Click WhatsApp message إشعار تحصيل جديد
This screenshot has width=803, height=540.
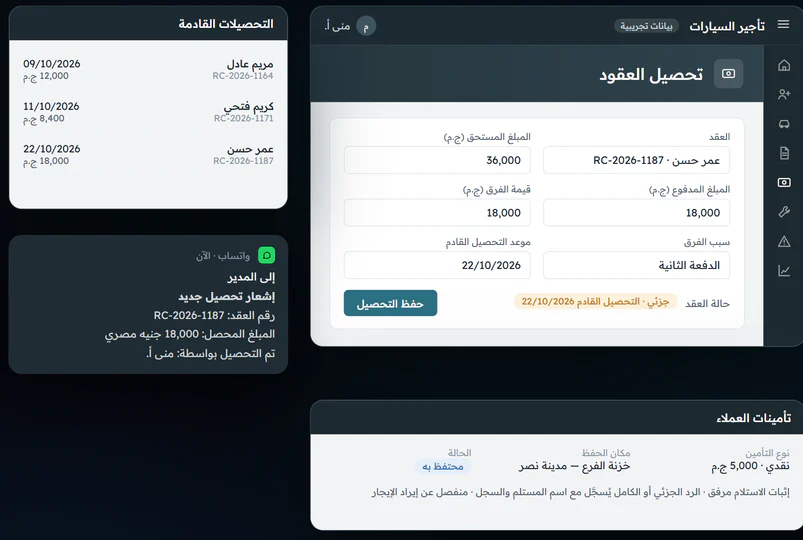(226, 297)
